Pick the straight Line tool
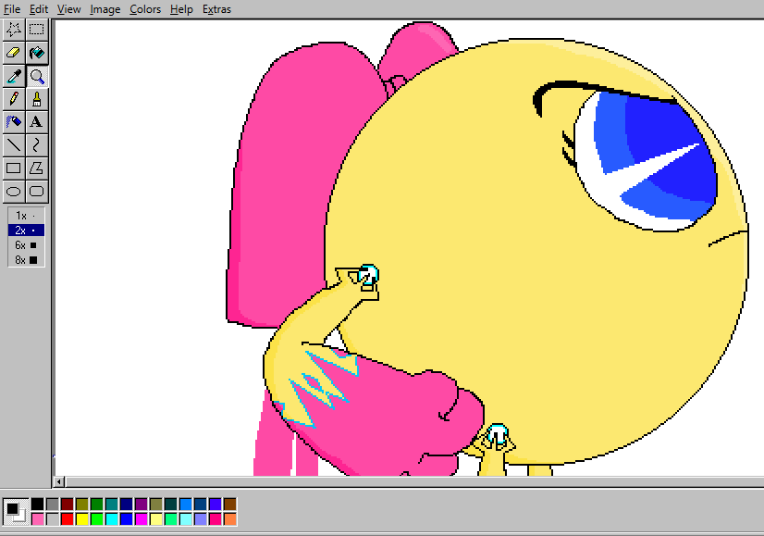Viewport: 764px width, 536px height. click(x=14, y=145)
